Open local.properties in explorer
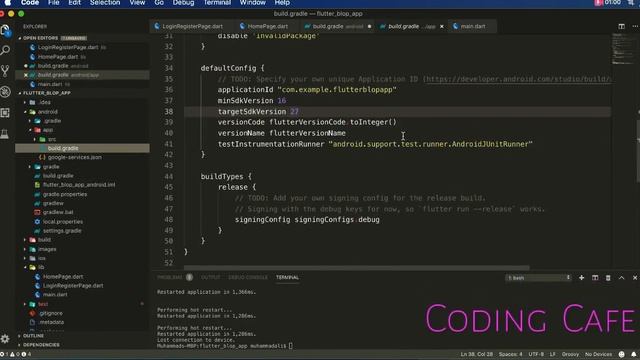This screenshot has height=360, width=640. 62,222
